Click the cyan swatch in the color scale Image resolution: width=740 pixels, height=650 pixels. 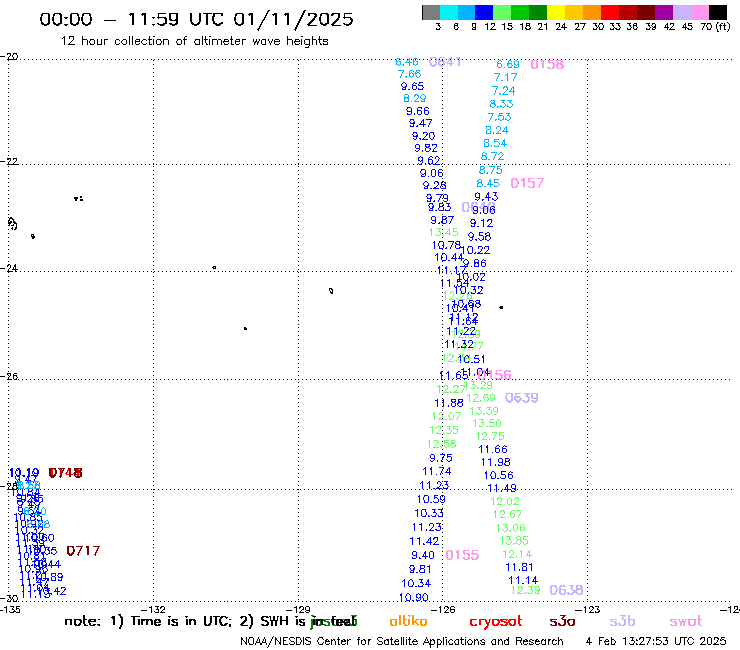click(448, 12)
